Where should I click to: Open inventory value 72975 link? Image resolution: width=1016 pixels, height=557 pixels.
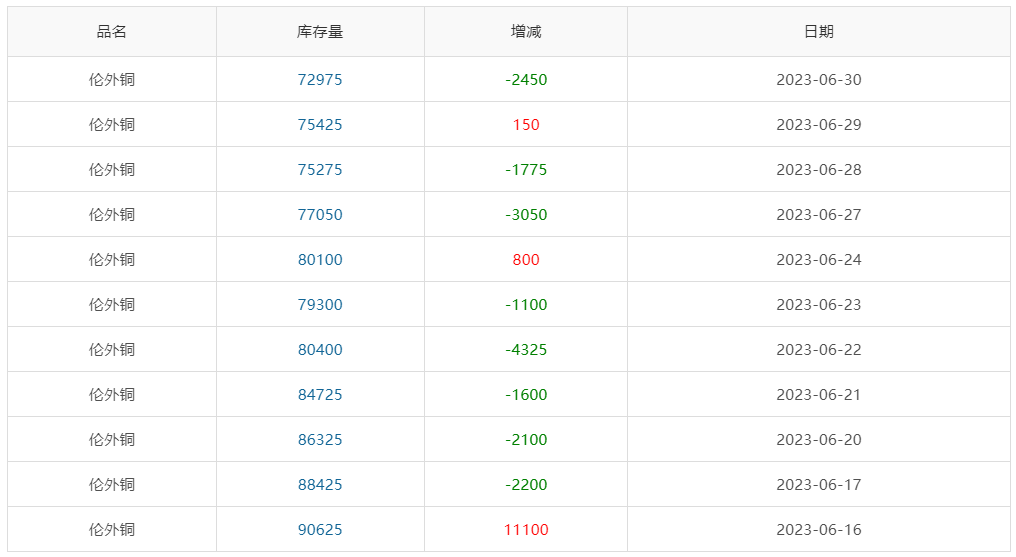tap(320, 80)
